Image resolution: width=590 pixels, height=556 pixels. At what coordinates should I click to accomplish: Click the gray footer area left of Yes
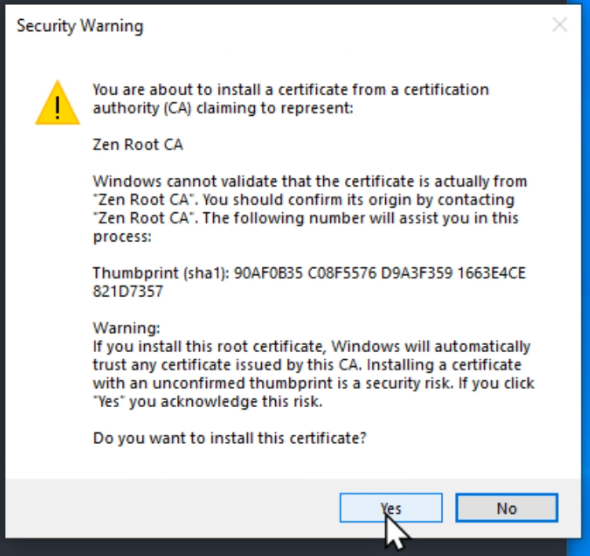[172, 508]
